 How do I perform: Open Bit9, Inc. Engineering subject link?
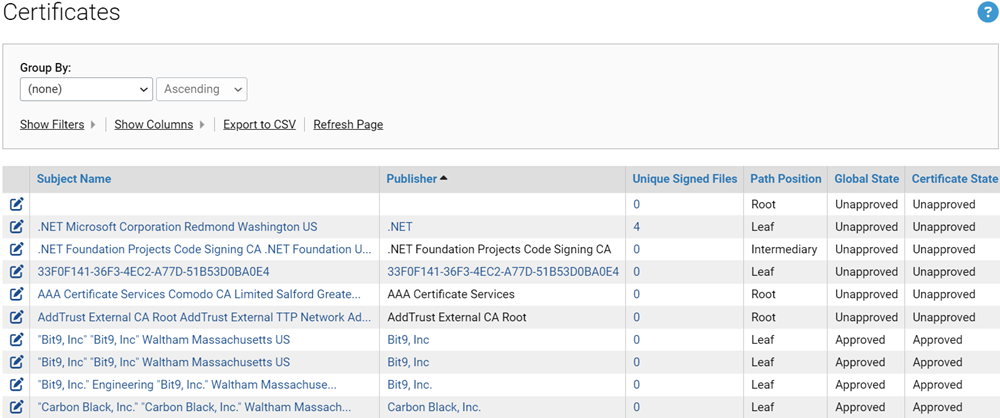pos(187,385)
